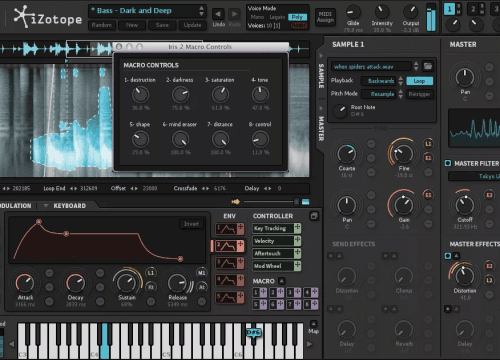This screenshot has height=360, width=500.
Task: Click the Redo arrow
Action: [235, 14]
